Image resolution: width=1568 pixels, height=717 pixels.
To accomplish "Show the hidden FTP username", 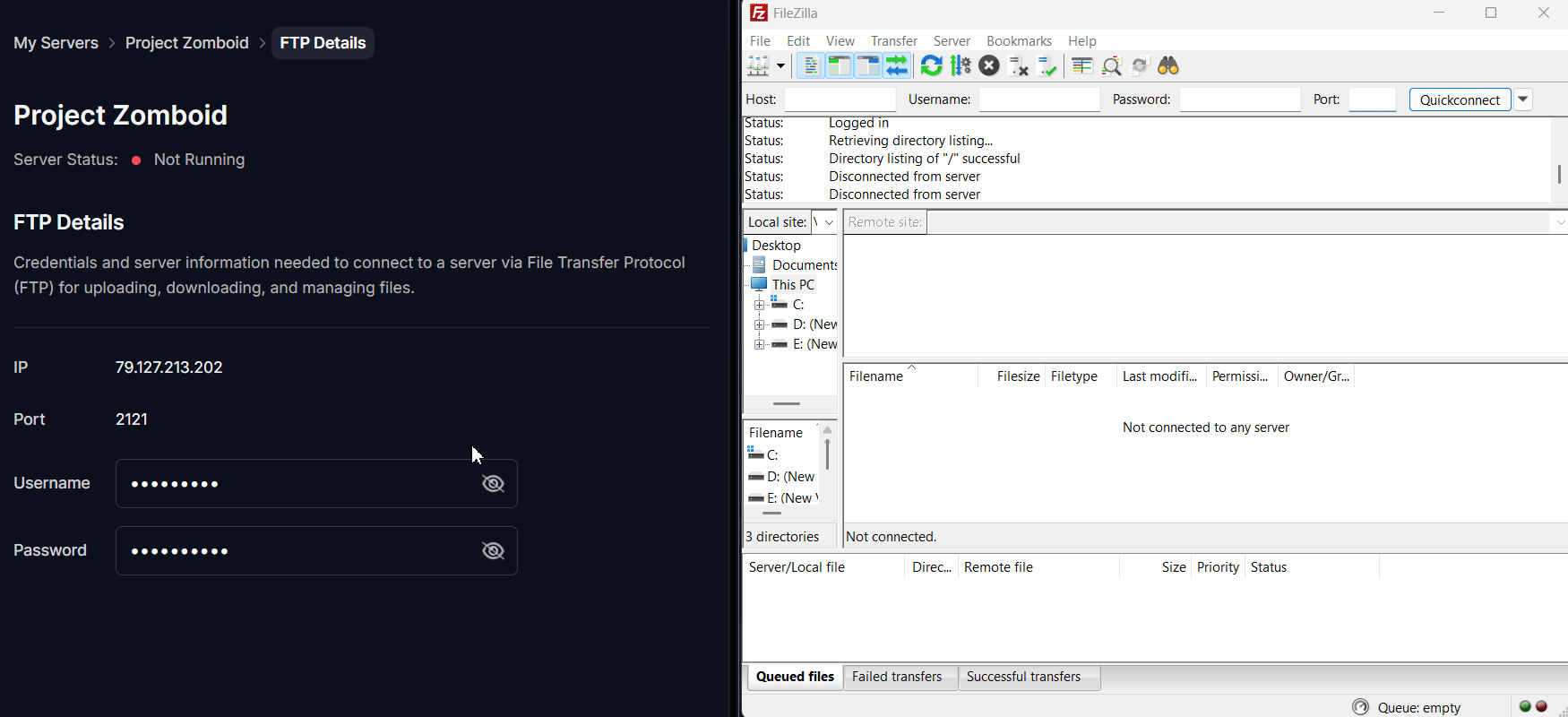I will click(x=493, y=484).
